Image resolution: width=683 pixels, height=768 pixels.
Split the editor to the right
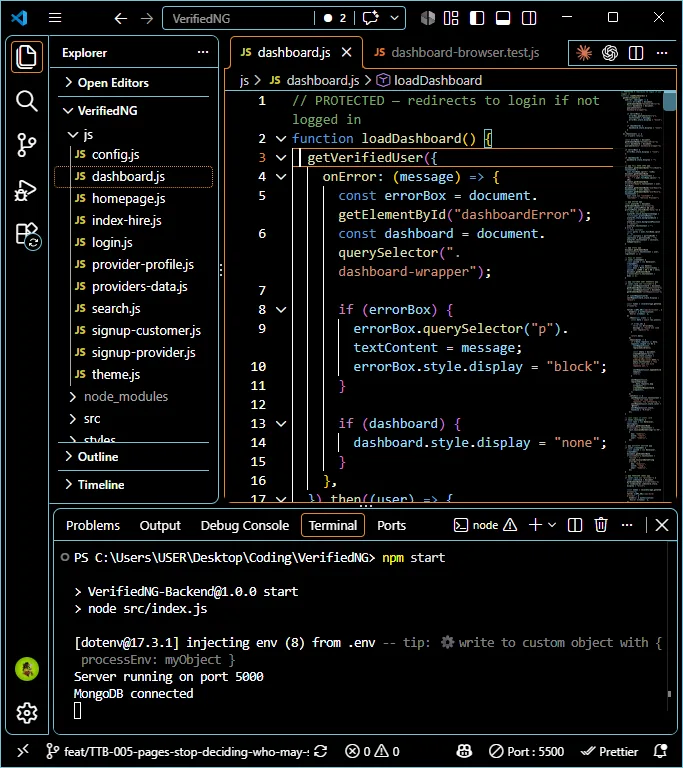pyautogui.click(x=636, y=52)
